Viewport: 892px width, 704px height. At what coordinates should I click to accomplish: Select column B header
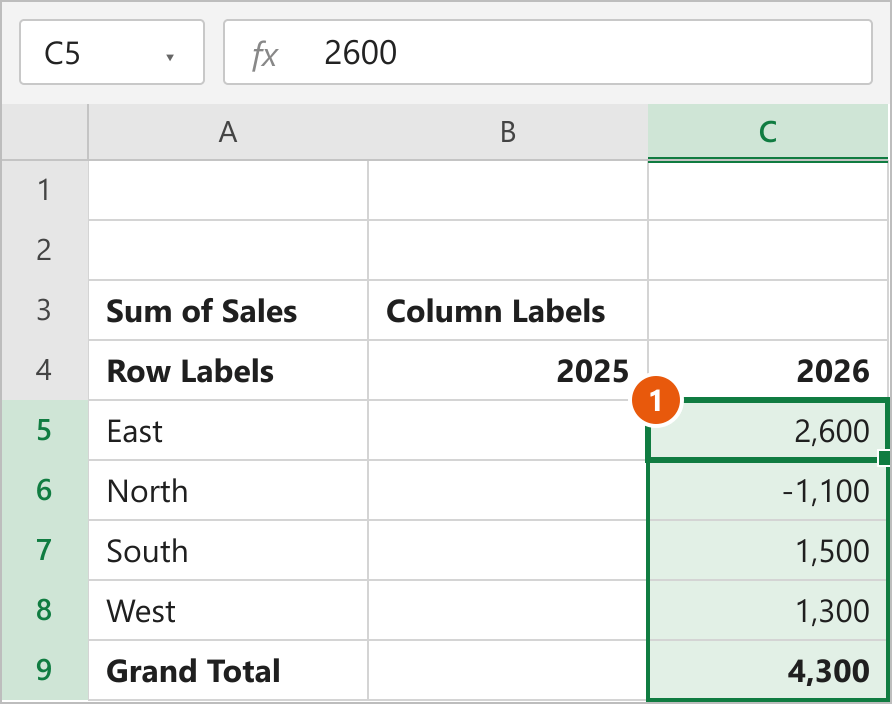click(x=507, y=132)
